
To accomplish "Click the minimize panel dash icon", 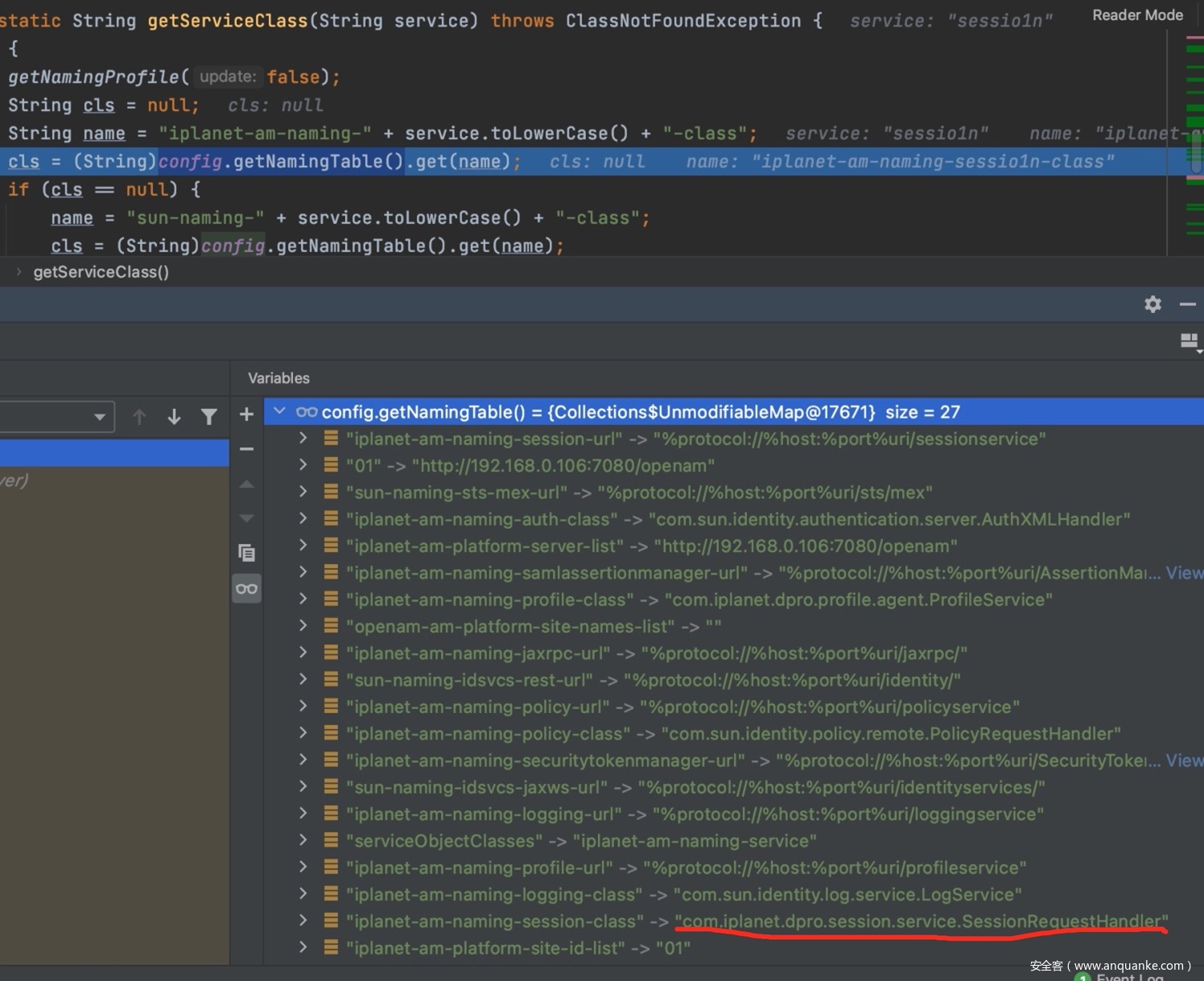I will coord(1187,304).
